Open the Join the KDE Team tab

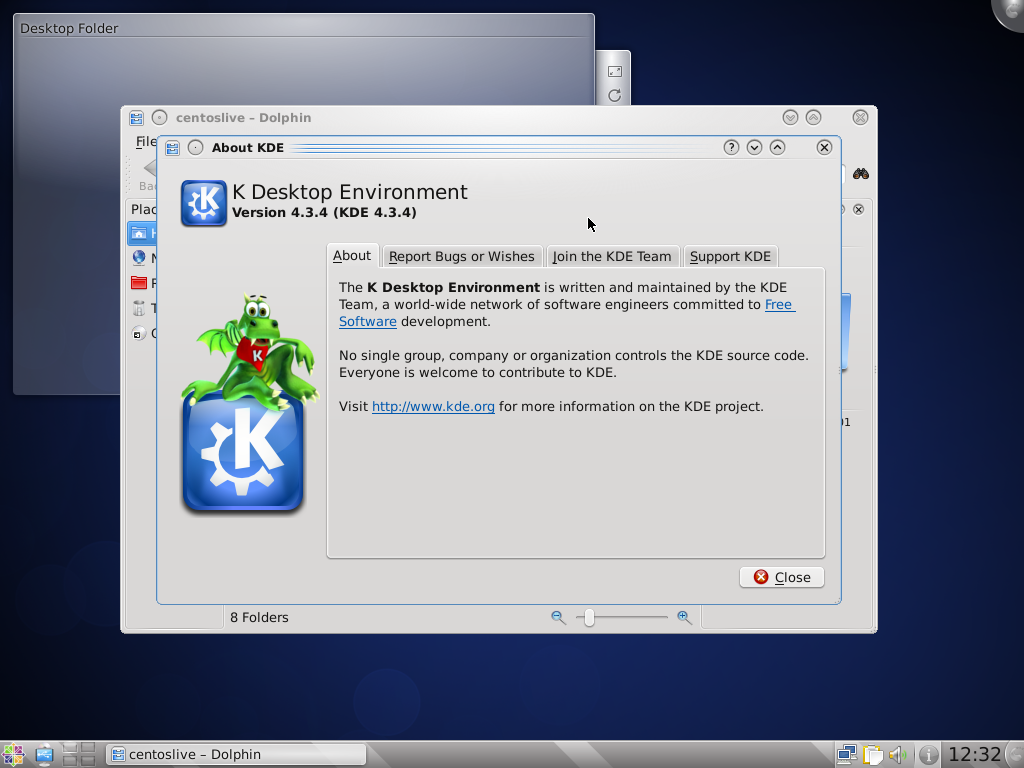(612, 257)
